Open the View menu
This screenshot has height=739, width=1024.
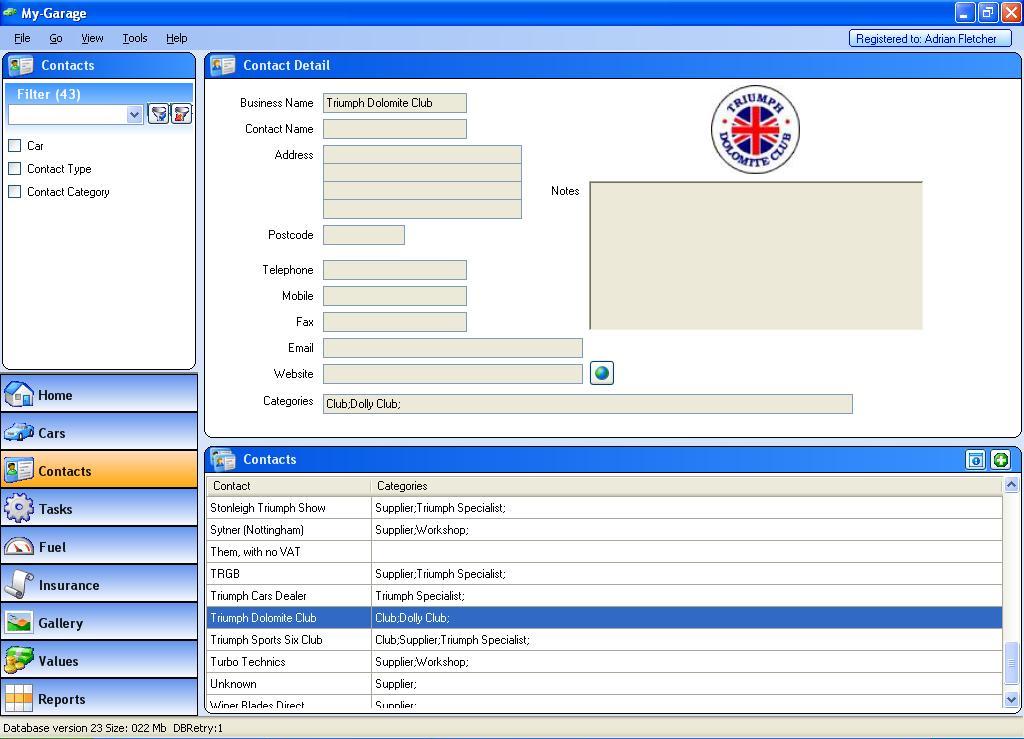tap(92, 38)
